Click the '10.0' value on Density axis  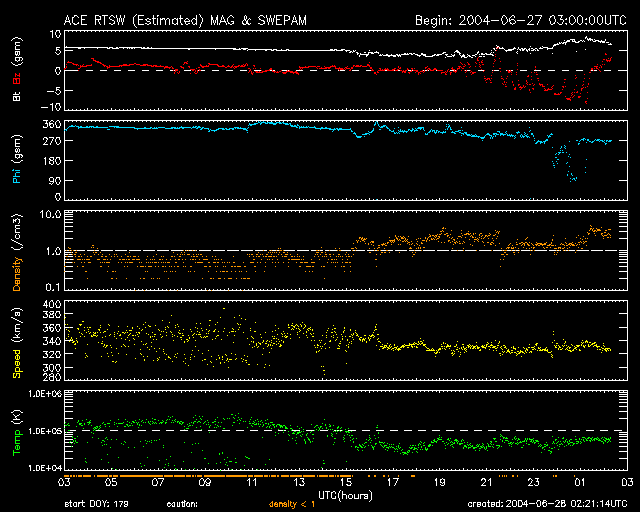(50, 214)
